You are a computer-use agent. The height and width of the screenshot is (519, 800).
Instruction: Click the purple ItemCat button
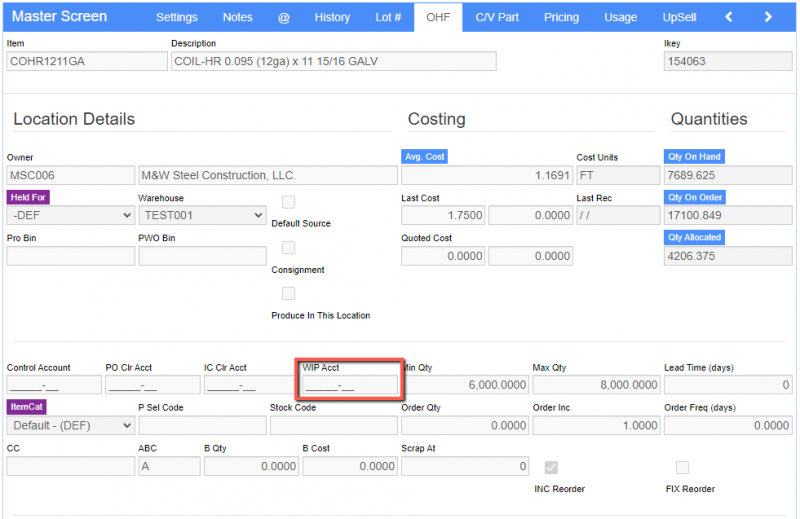point(27,408)
